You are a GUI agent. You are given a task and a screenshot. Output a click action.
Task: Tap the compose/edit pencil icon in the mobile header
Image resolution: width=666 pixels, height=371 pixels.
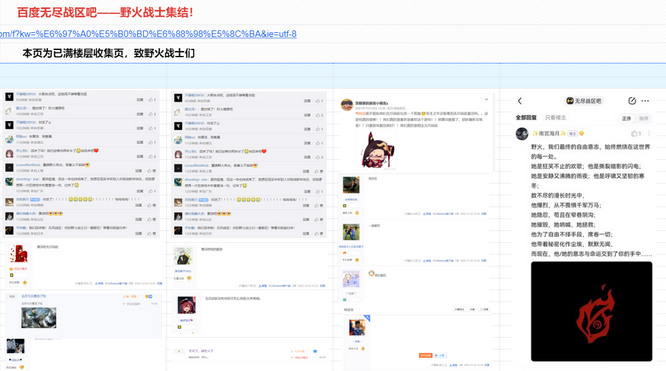(x=632, y=101)
